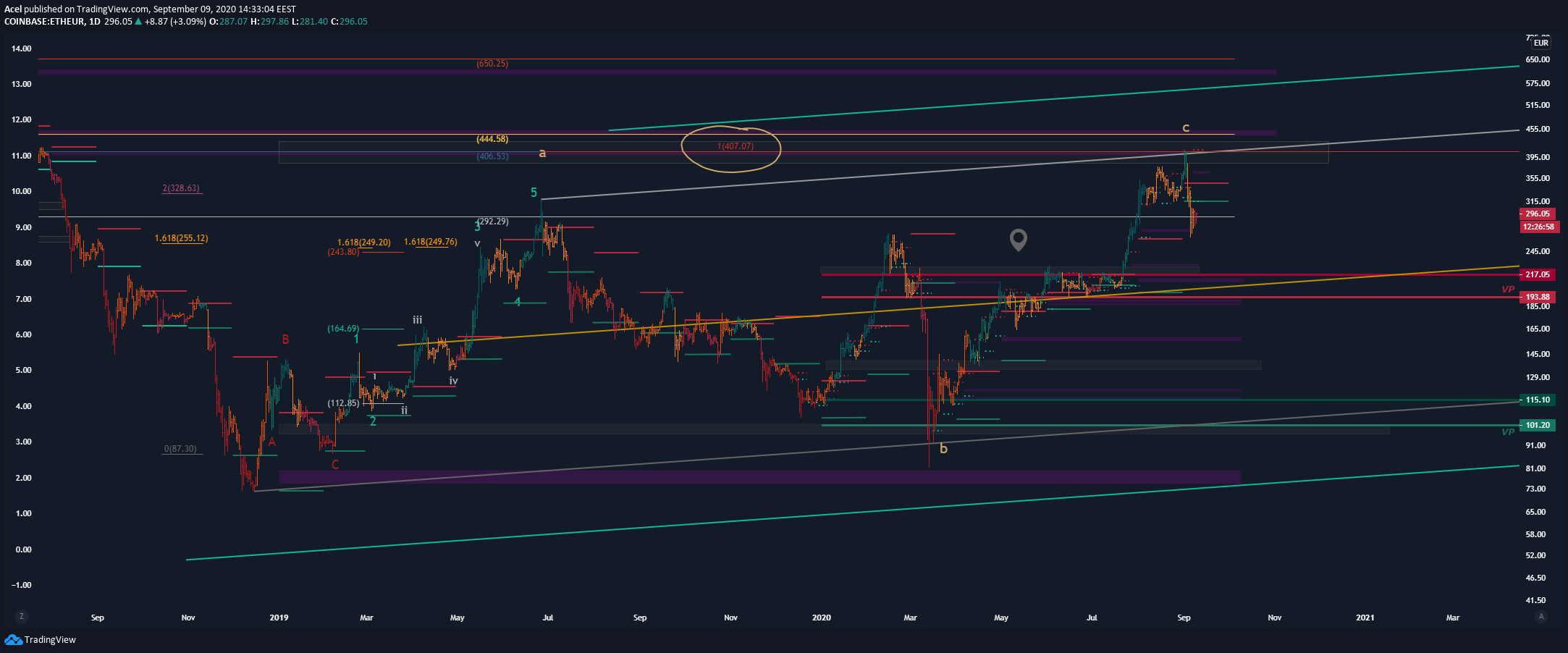Click the yellow lowercase c wave label
This screenshot has width=1568, height=653.
(x=1186, y=128)
